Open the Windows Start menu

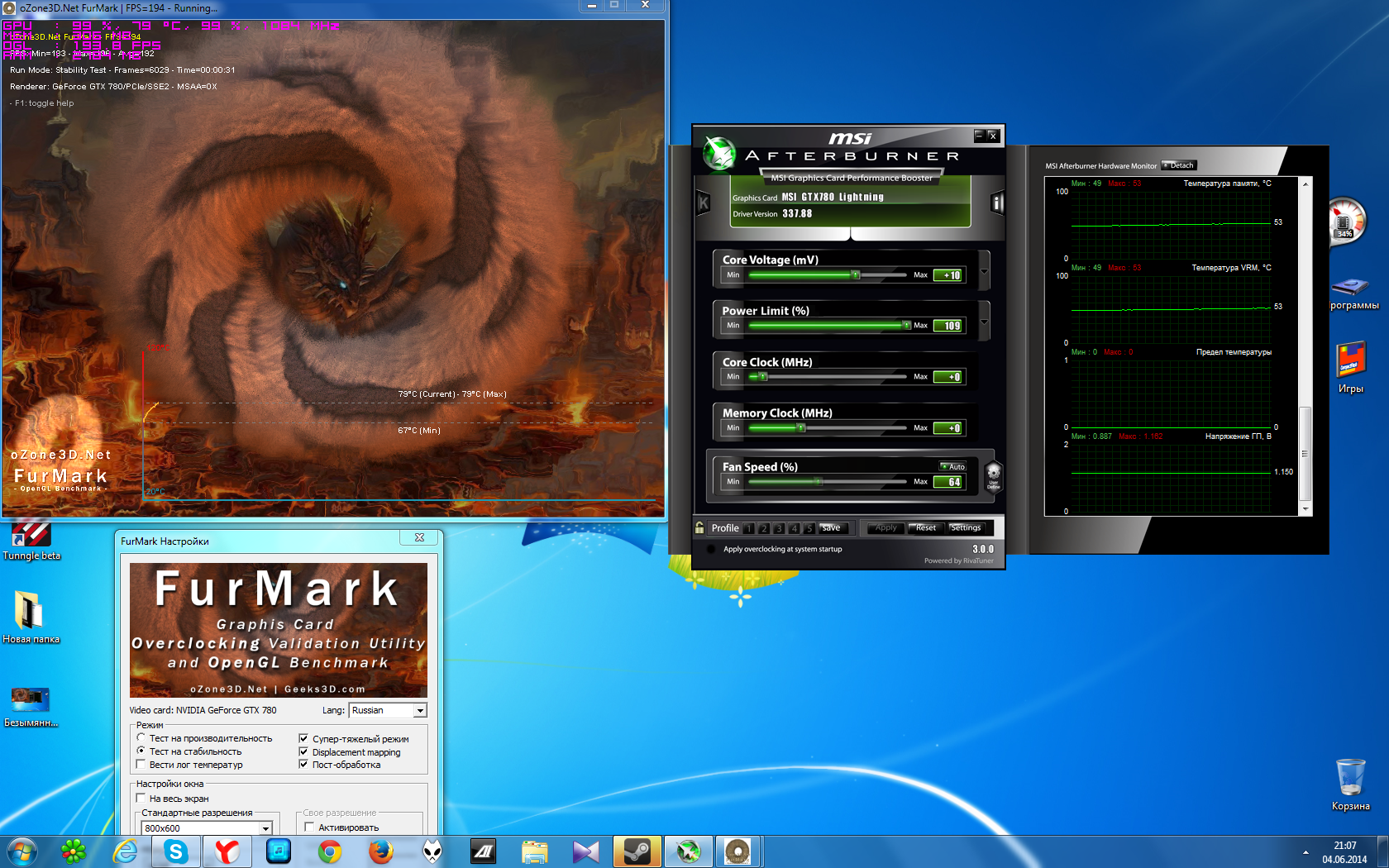click(21, 851)
